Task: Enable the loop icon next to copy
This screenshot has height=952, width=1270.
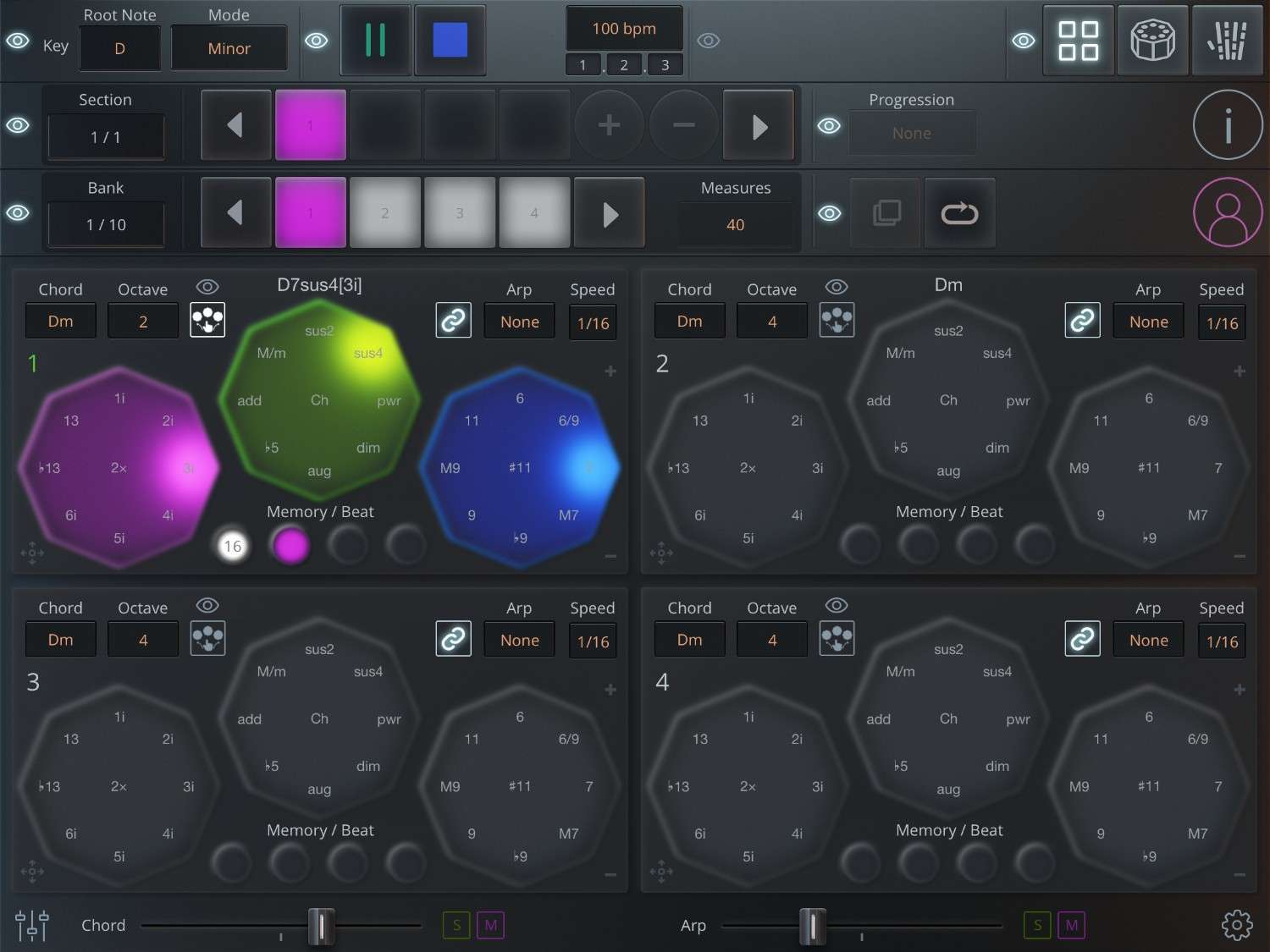Action: (959, 212)
